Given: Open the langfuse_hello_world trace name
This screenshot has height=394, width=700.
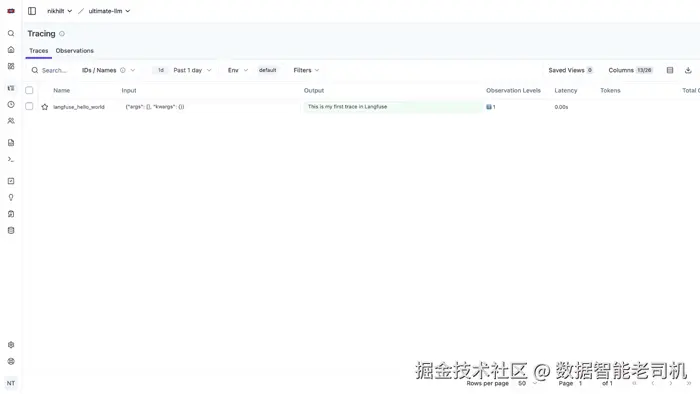Looking at the screenshot, I should pyautogui.click(x=79, y=107).
